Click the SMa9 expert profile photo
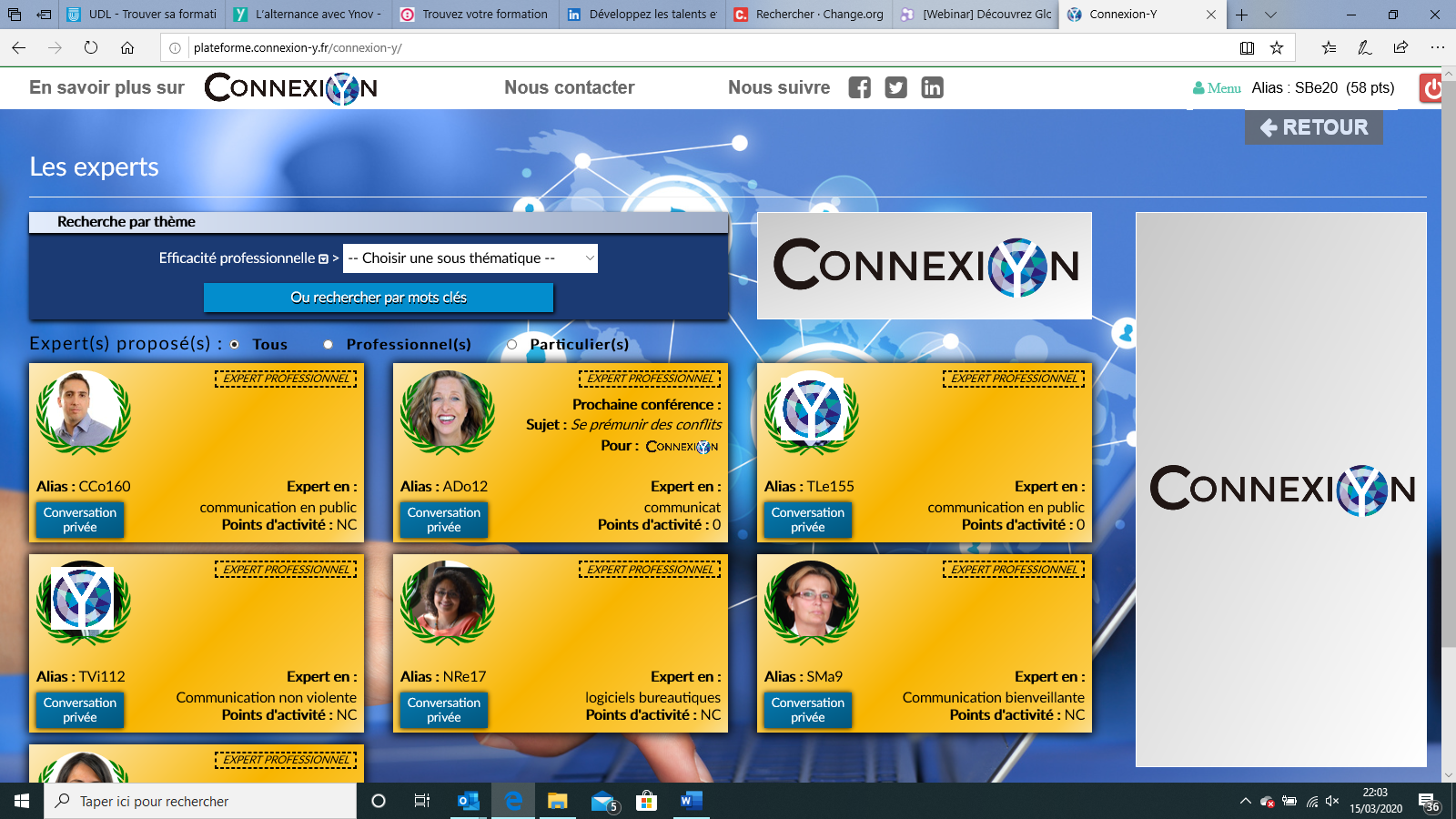The image size is (1456, 819). tap(811, 602)
